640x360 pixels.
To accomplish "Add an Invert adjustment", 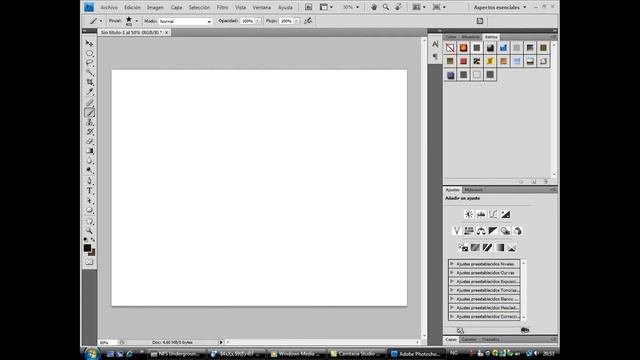I will tap(463, 248).
